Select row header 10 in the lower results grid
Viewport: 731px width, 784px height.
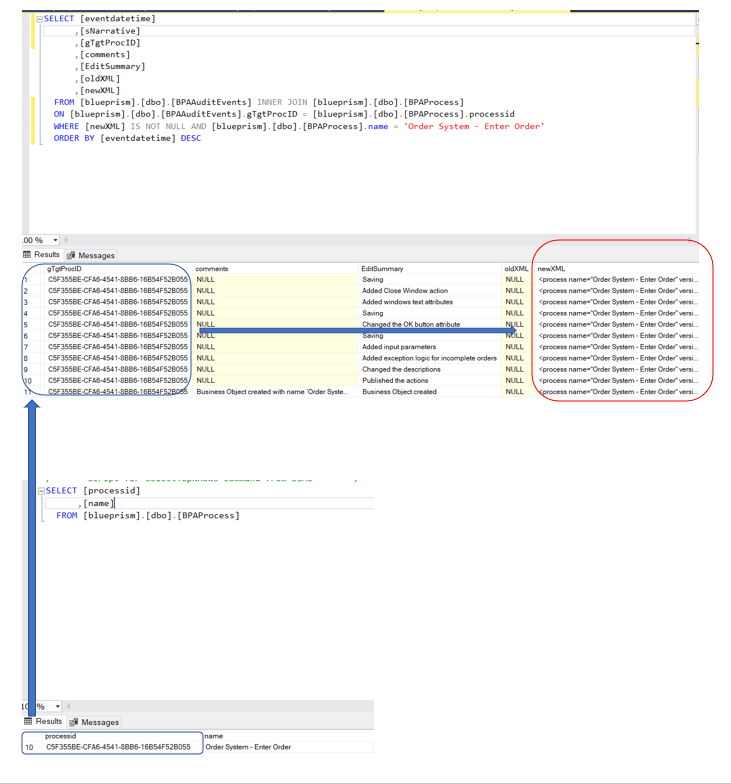tap(32, 747)
